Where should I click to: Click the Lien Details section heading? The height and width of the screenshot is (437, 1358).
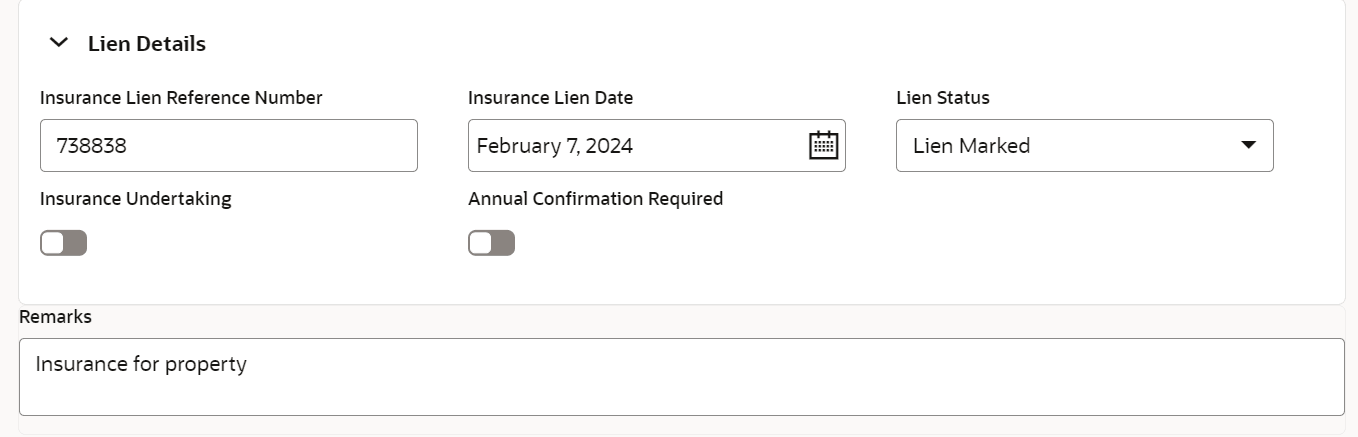(147, 44)
